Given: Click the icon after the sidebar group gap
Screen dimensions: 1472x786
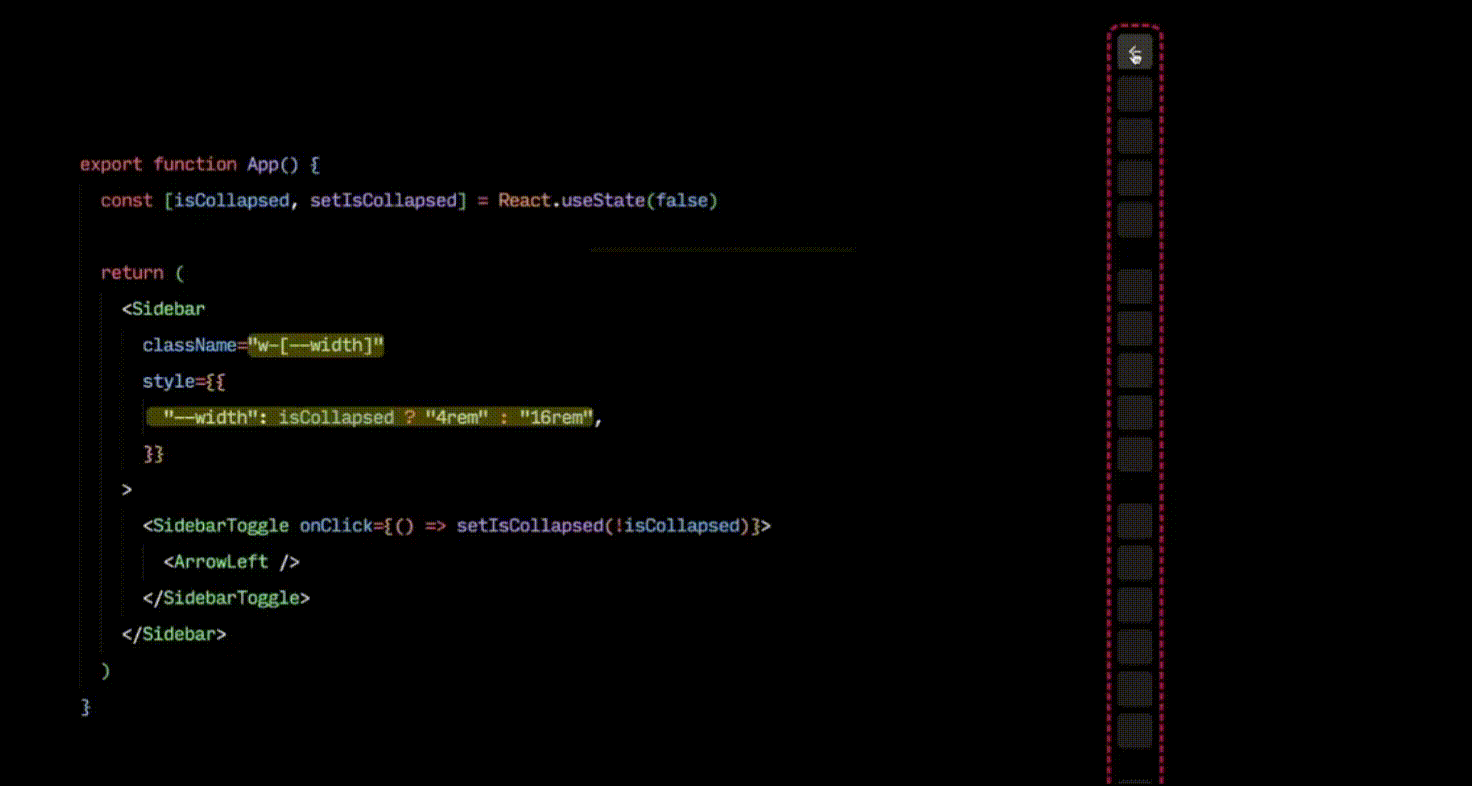Looking at the screenshot, I should pyautogui.click(x=1135, y=284).
